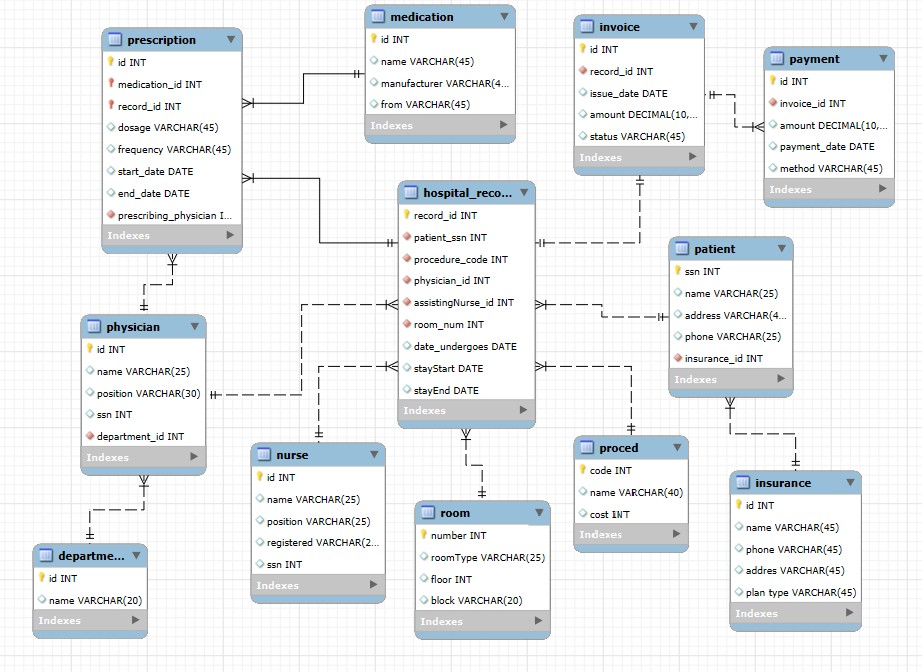This screenshot has height=672, width=922.
Task: Collapse the proced table via header arrow
Action: point(677,447)
